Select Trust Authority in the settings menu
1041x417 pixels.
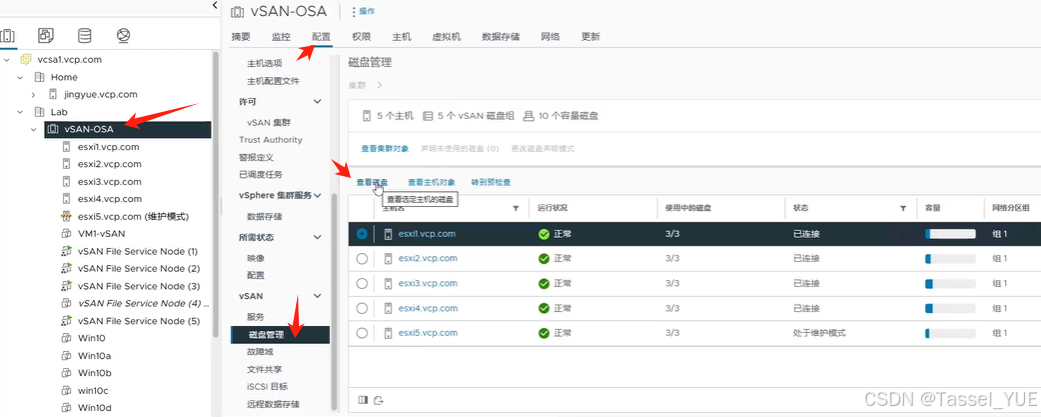pyautogui.click(x=270, y=140)
